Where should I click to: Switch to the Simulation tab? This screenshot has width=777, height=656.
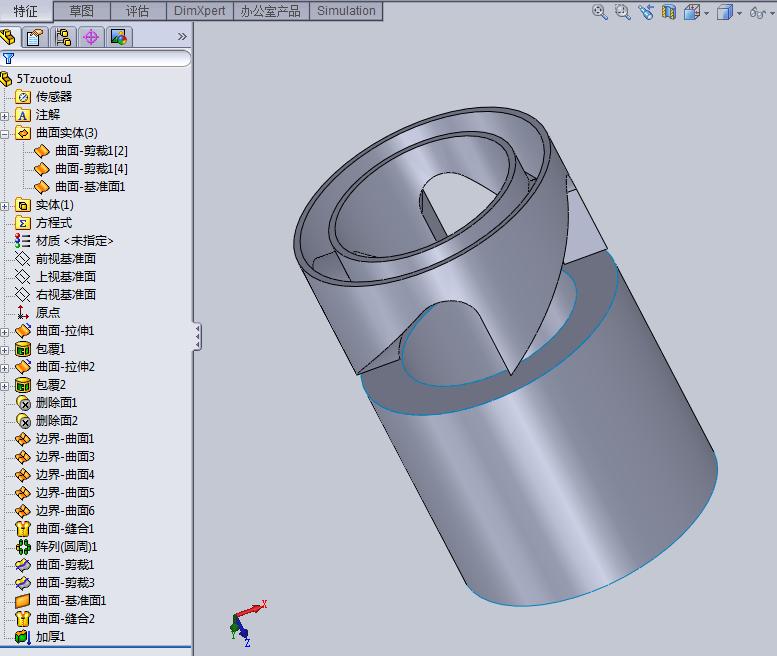coord(346,10)
